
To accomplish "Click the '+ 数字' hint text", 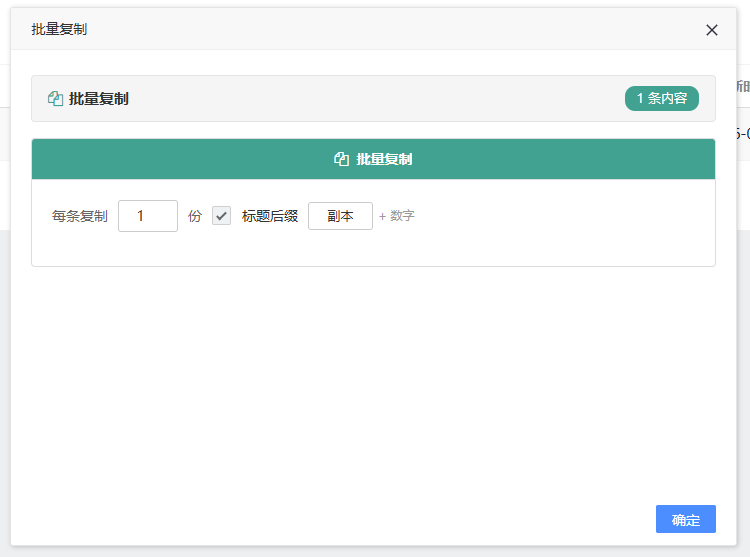I will pyautogui.click(x=397, y=216).
